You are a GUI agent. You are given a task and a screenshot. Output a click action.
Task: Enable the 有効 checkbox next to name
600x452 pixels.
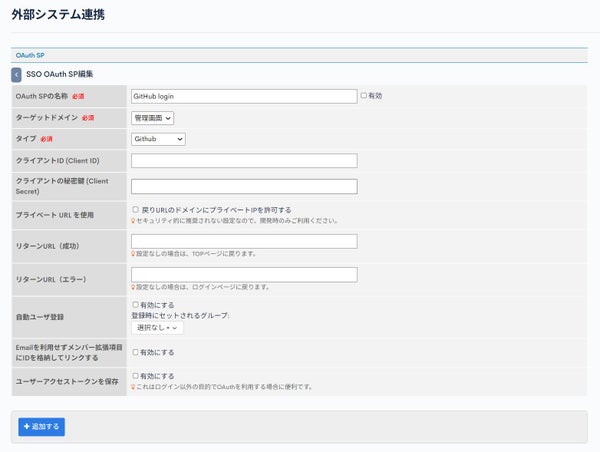point(364,96)
